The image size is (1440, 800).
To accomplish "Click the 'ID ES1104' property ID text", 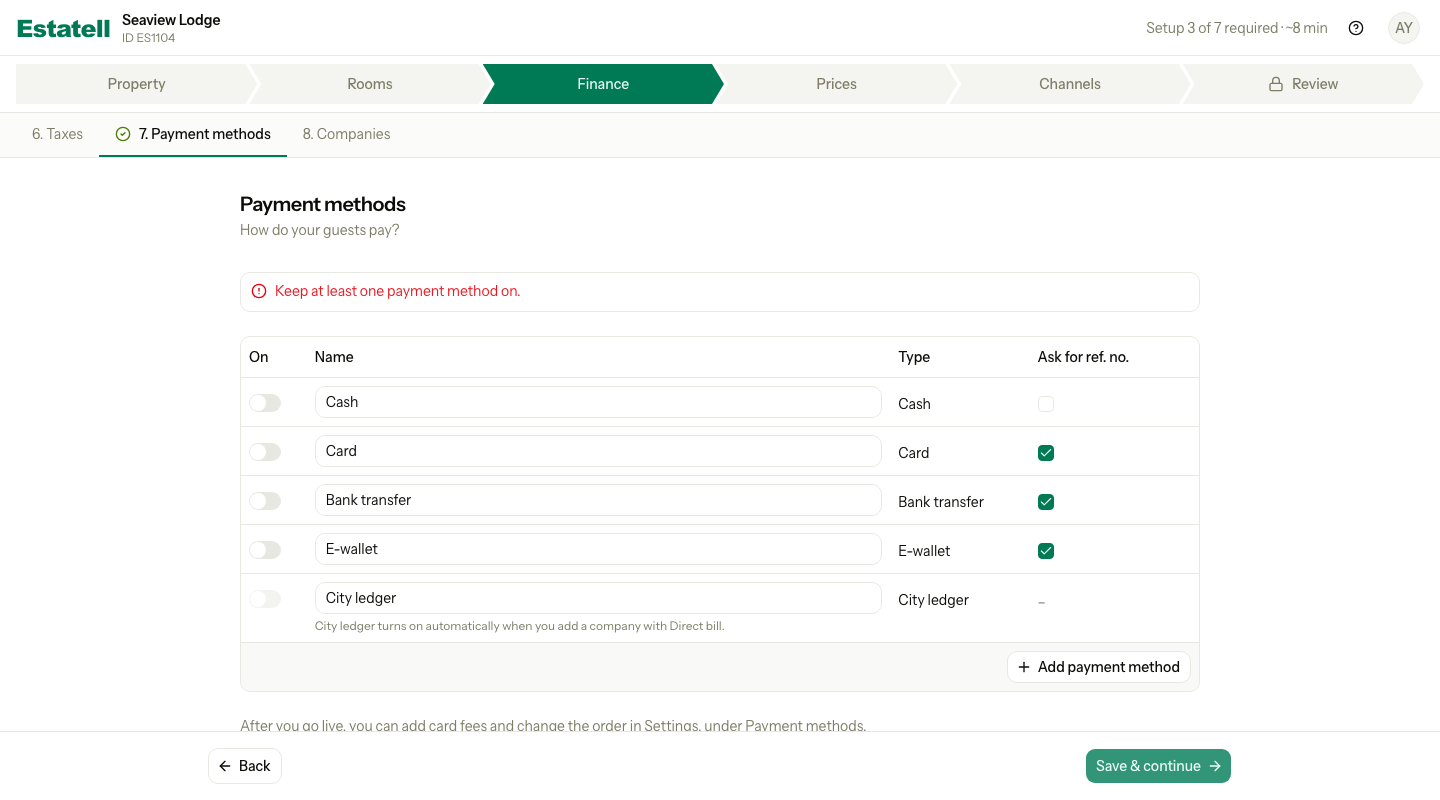I will point(148,38).
